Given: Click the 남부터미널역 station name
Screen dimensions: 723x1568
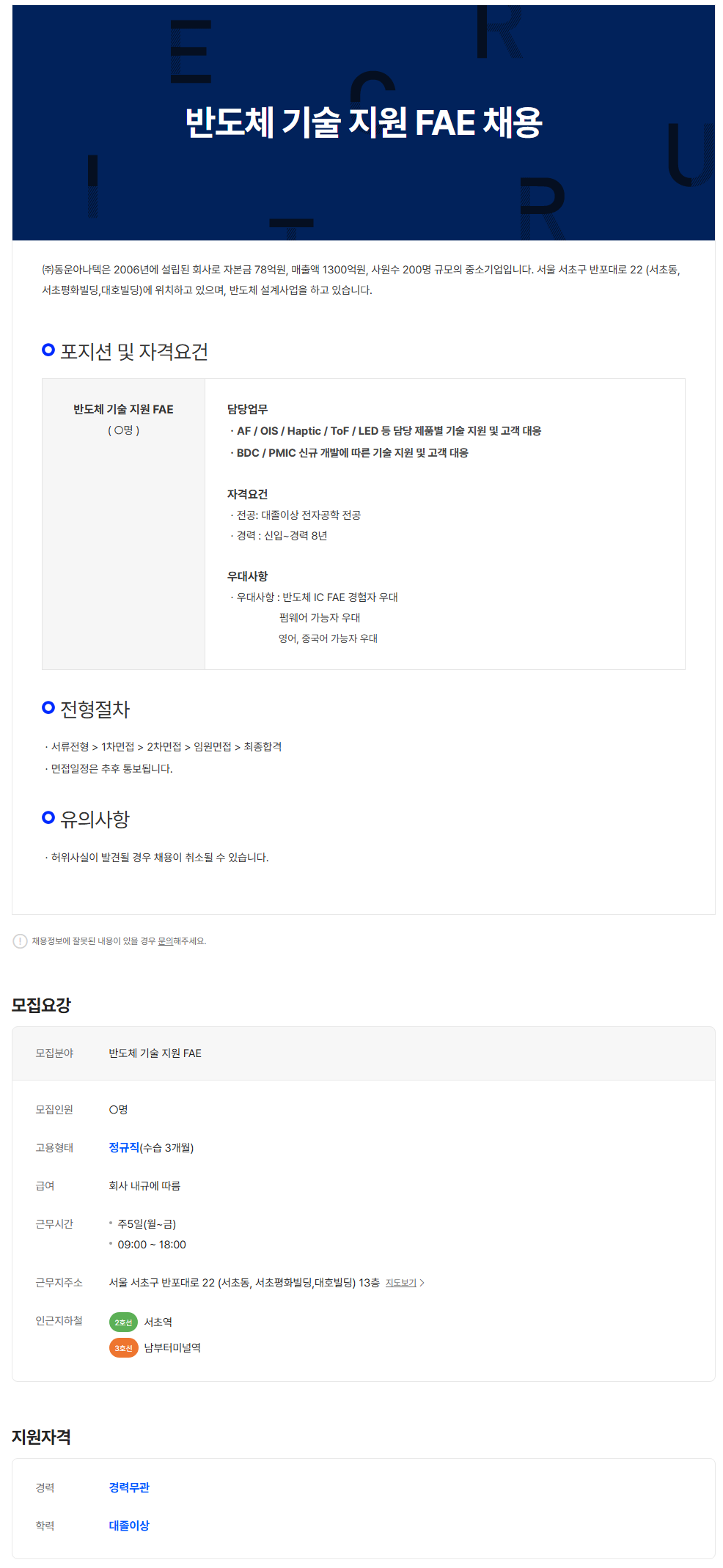Looking at the screenshot, I should click(x=172, y=1348).
